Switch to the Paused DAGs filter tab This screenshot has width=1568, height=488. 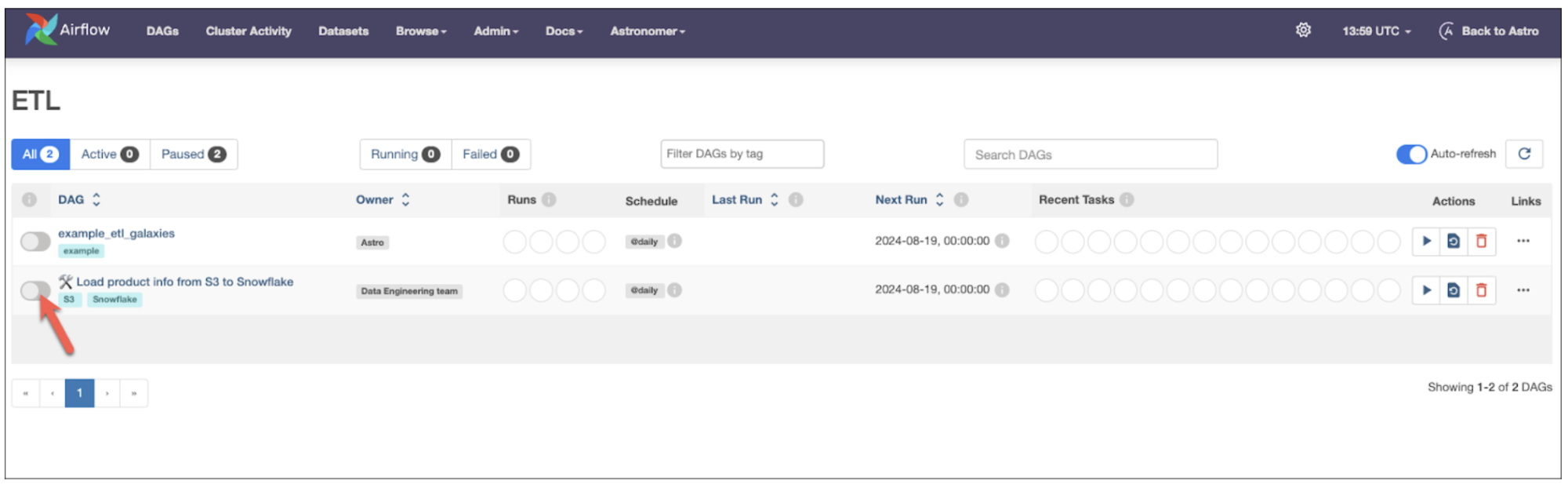[193, 155]
